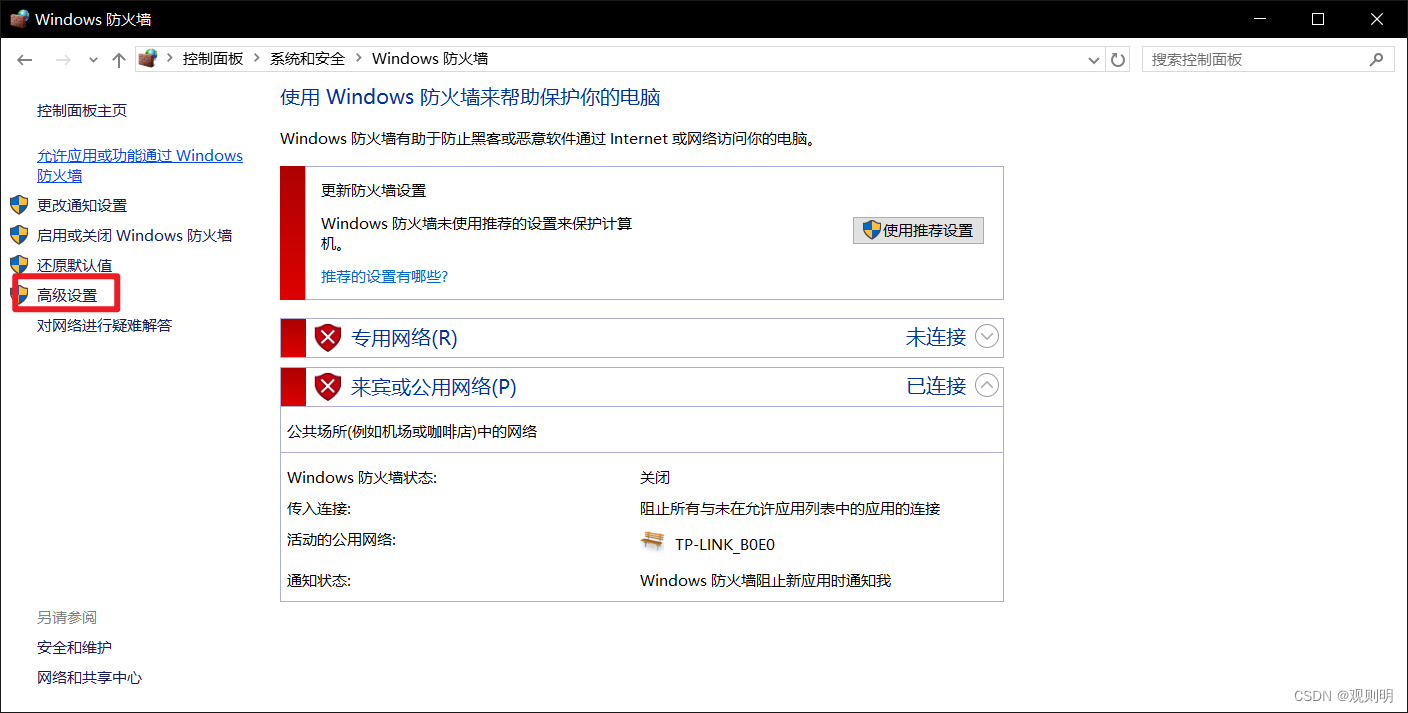
Task: Refresh the control panel page
Action: pyautogui.click(x=1118, y=60)
